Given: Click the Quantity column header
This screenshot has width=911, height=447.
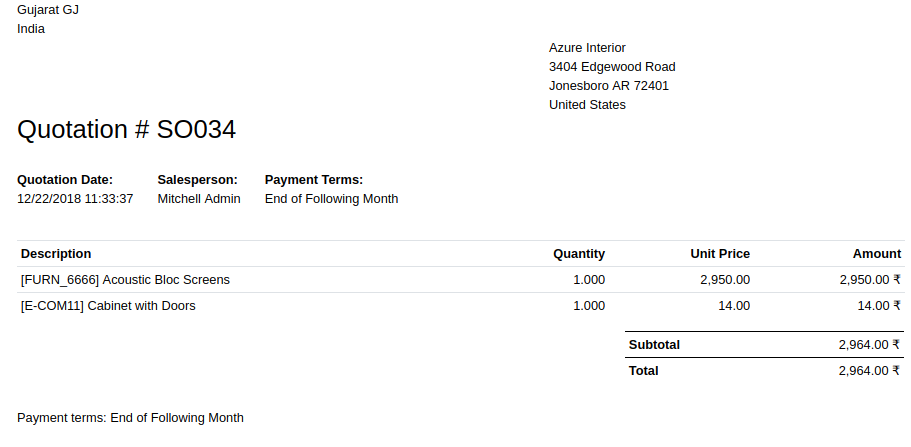Looking at the screenshot, I should (x=579, y=253).
